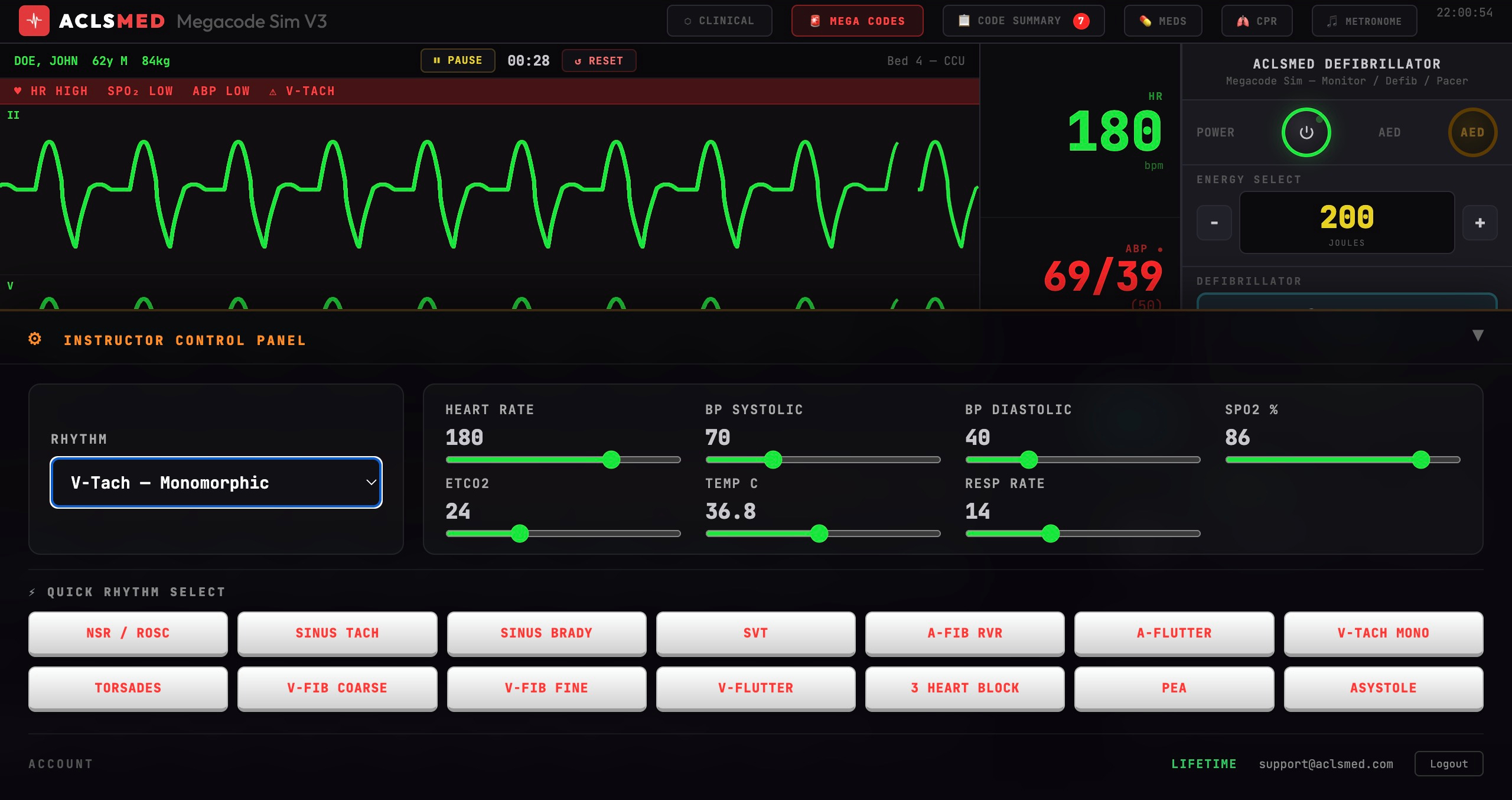Activate the Metronome music icon
The image size is (1512, 800).
point(1331,21)
